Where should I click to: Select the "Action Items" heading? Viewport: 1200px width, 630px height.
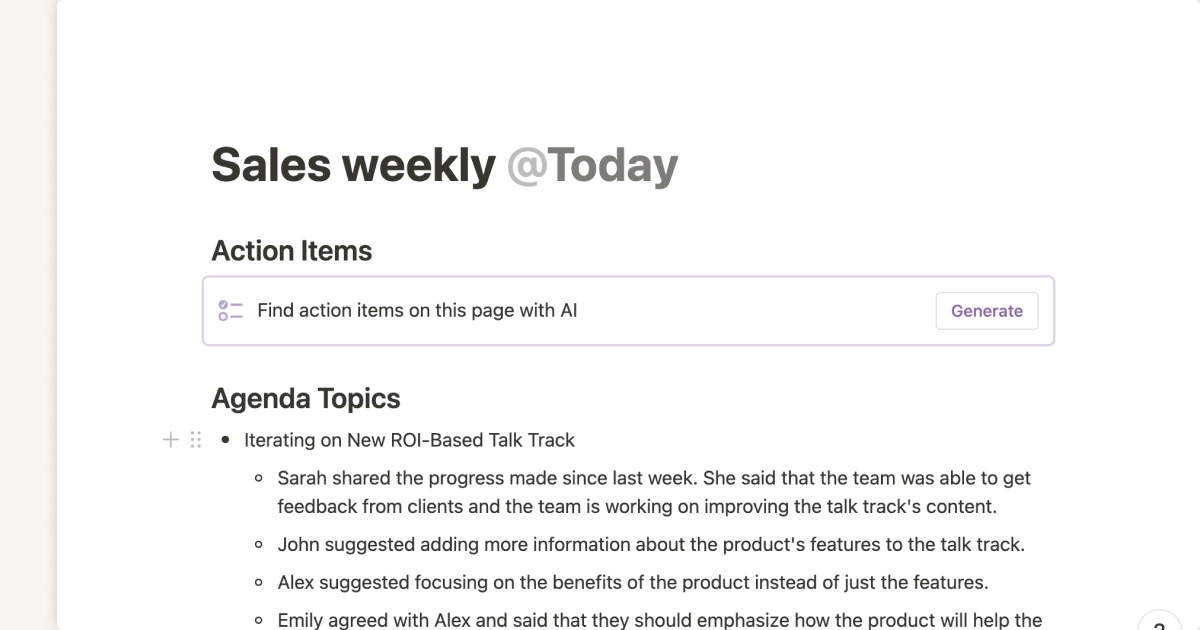tap(291, 250)
